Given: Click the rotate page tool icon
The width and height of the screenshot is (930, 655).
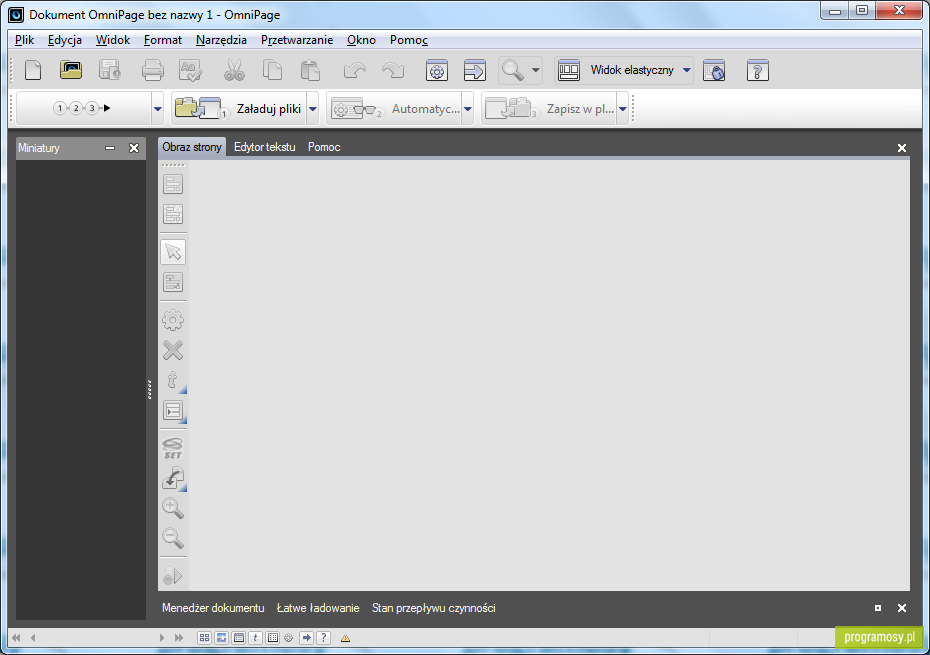Looking at the screenshot, I should 173,478.
